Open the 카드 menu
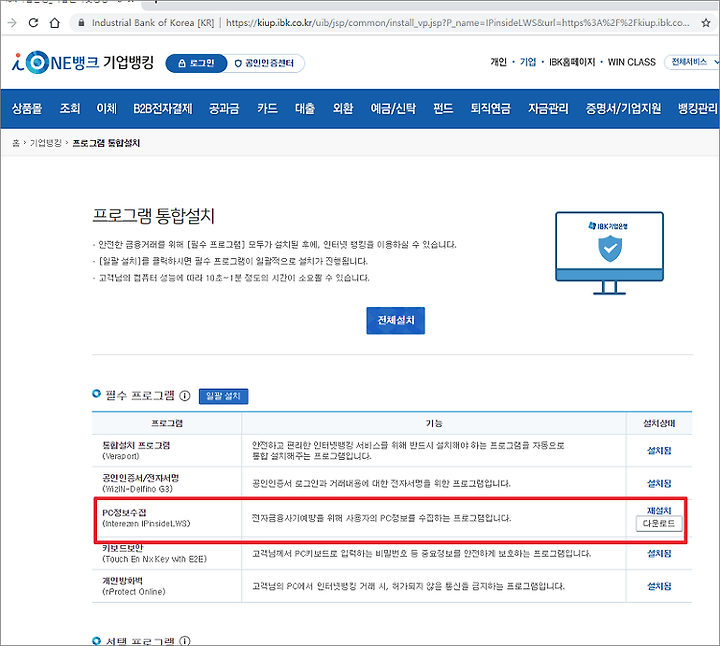Viewport: 720px width, 646px height. point(267,109)
